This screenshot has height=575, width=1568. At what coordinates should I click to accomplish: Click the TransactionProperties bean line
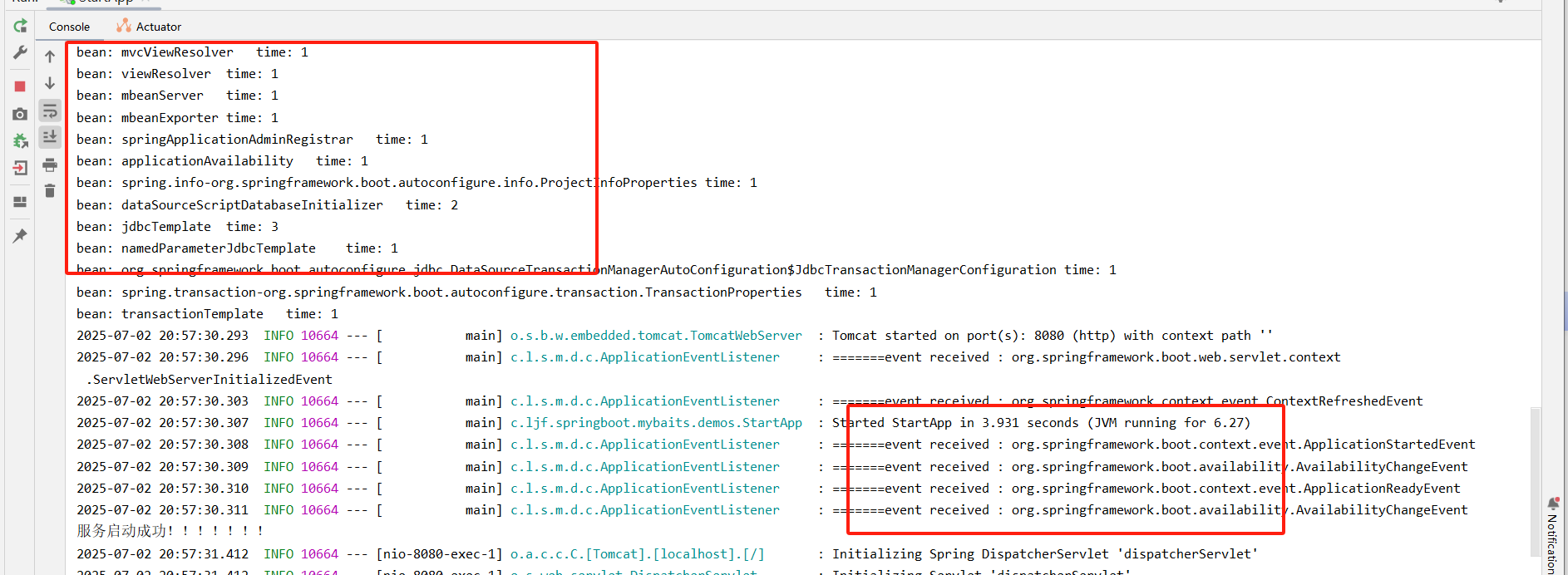coord(476,292)
